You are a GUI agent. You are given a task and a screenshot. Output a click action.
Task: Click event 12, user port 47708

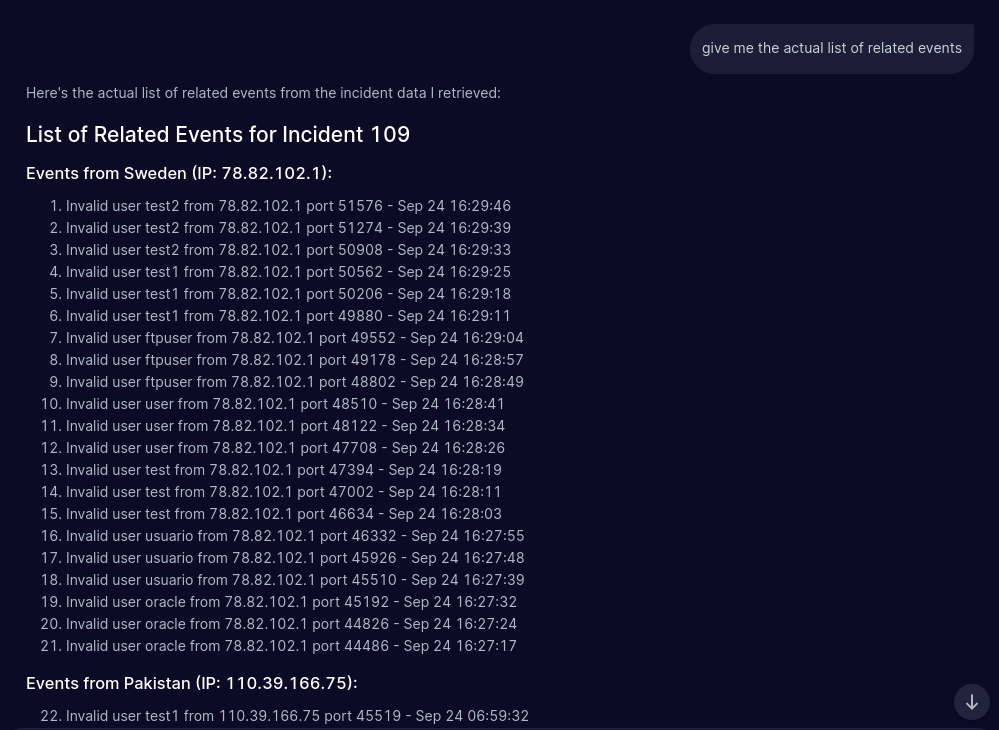[x=285, y=448]
